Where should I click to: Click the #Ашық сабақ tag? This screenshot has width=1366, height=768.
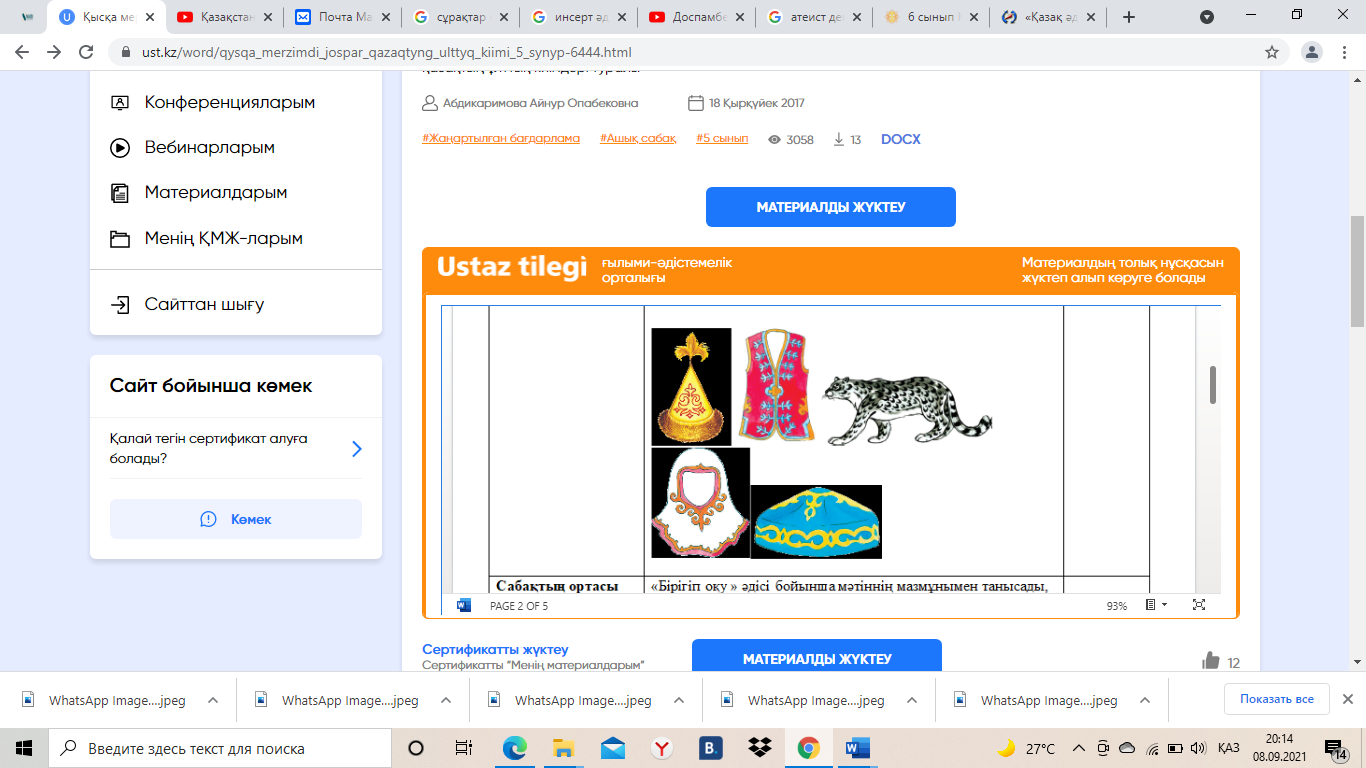[x=638, y=139]
